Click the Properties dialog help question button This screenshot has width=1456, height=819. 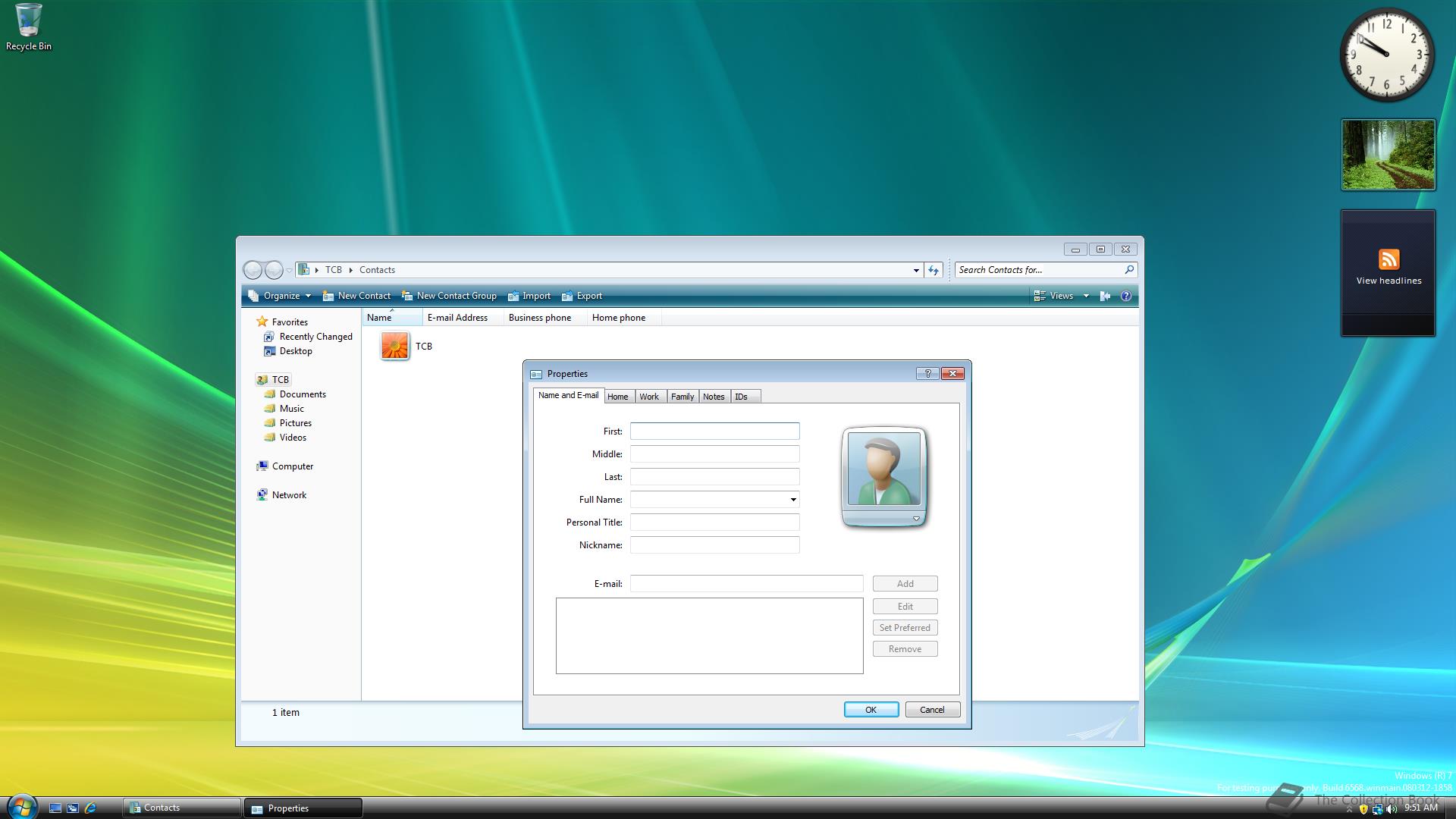tap(927, 373)
